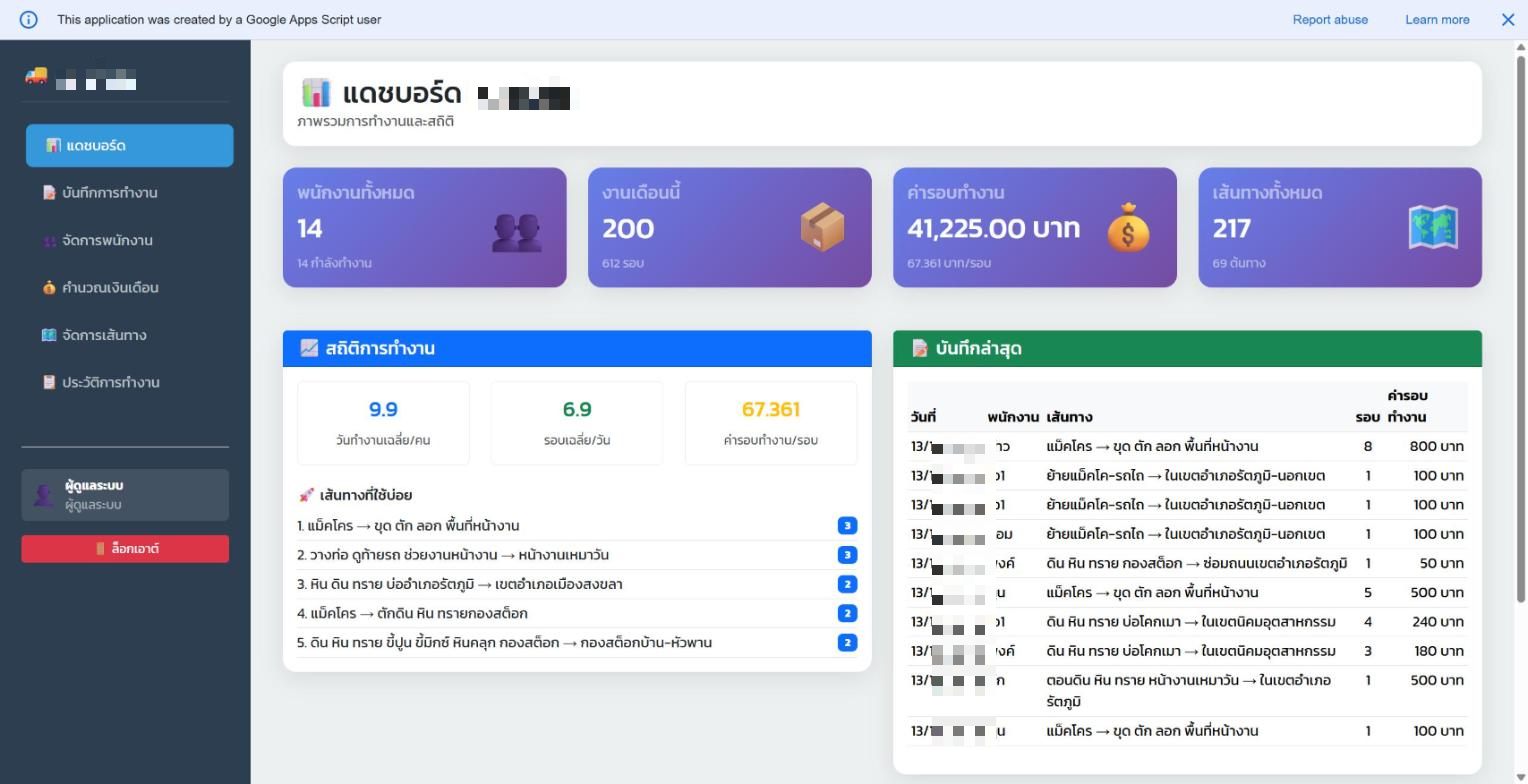Open ประวัติการทำงาน menu item

point(130,382)
